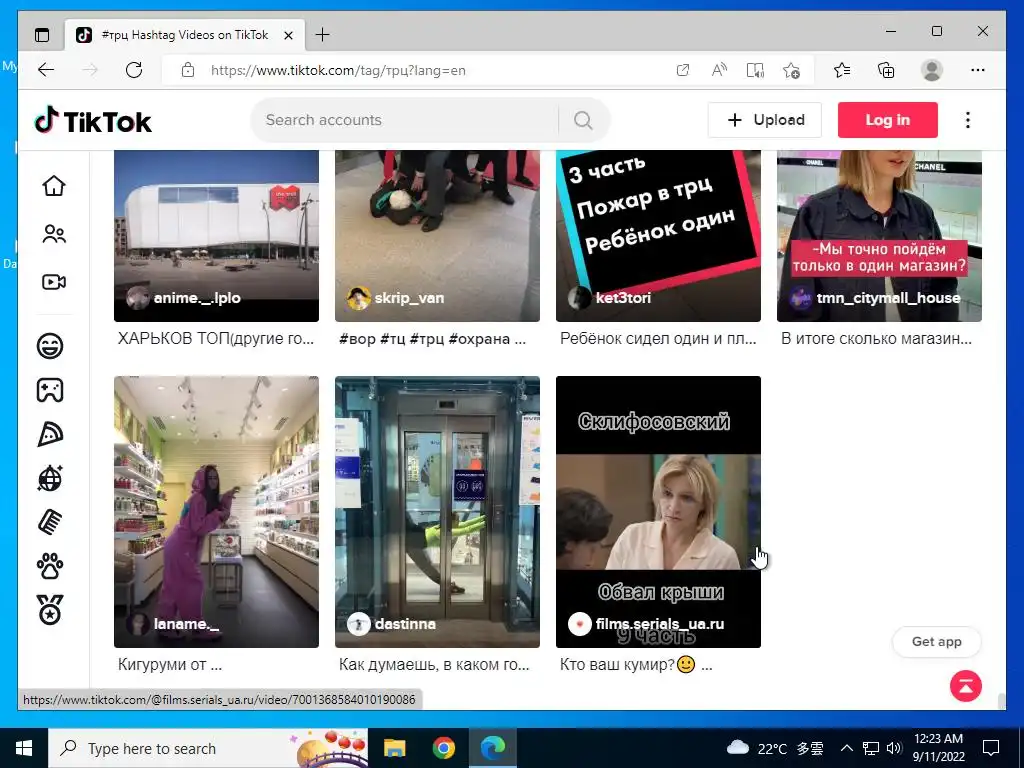The image size is (1024, 768).
Task: Refresh the page with reload icon
Action: click(134, 70)
